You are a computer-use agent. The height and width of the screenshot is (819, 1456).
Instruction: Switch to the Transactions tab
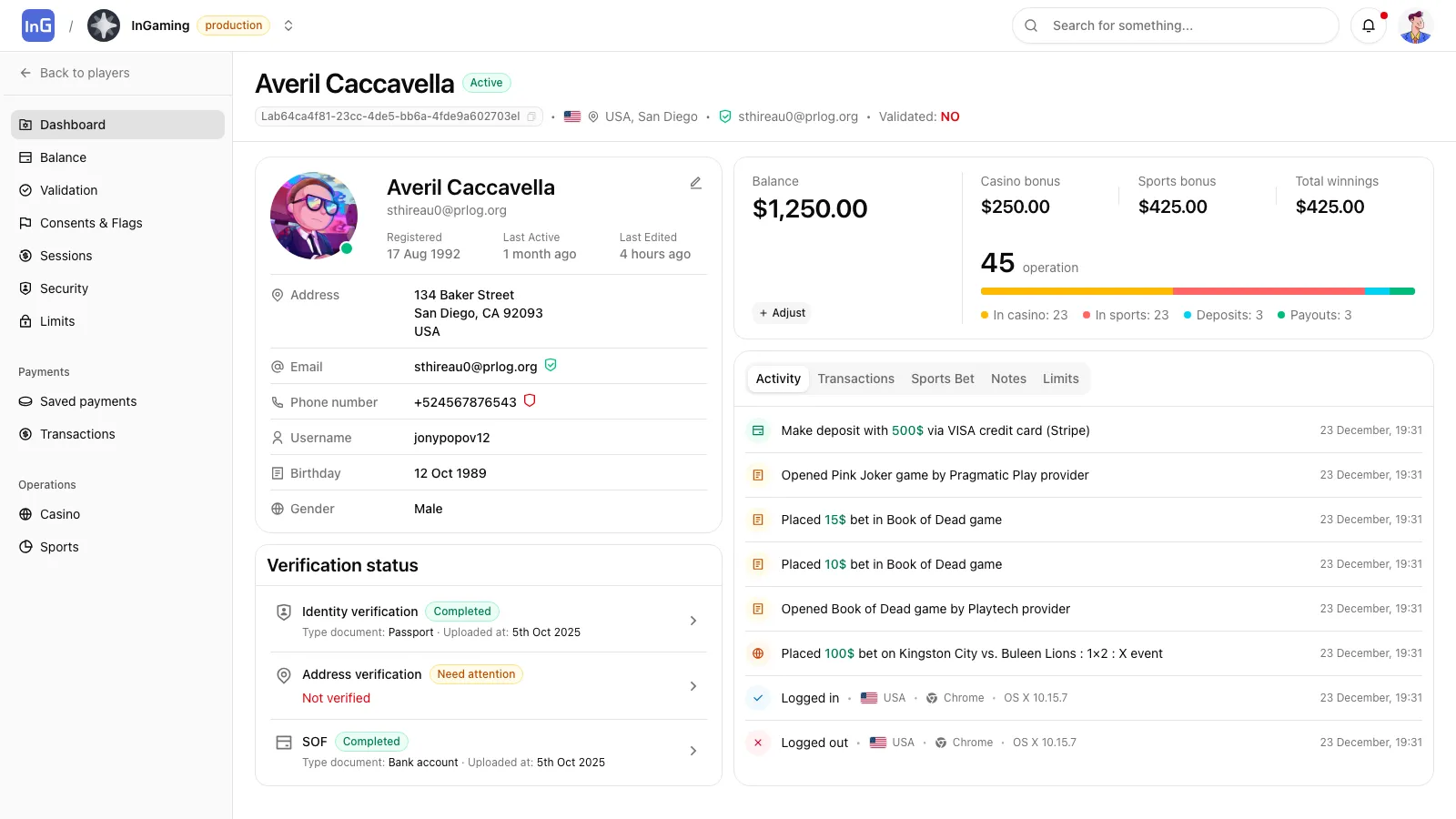click(x=855, y=379)
